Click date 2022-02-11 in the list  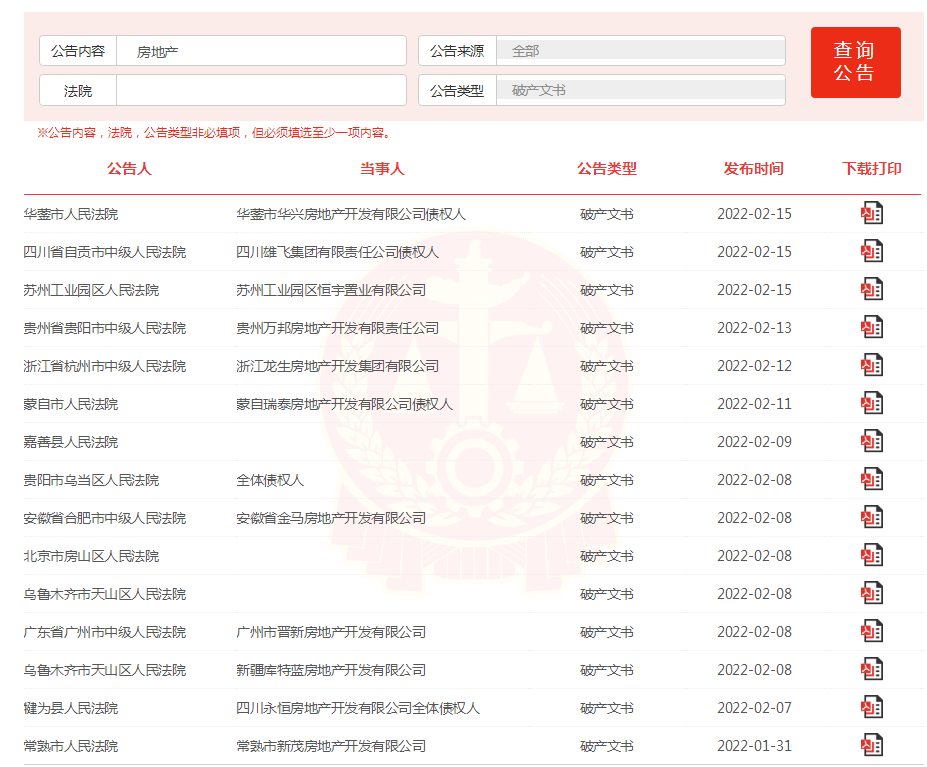click(x=754, y=403)
